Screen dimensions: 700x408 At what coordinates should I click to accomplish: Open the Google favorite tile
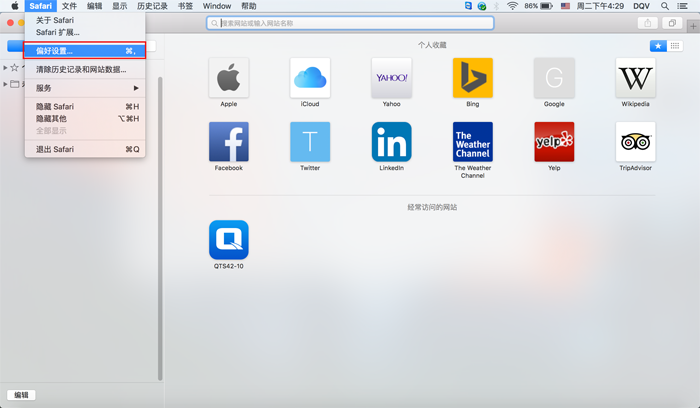[x=554, y=78]
